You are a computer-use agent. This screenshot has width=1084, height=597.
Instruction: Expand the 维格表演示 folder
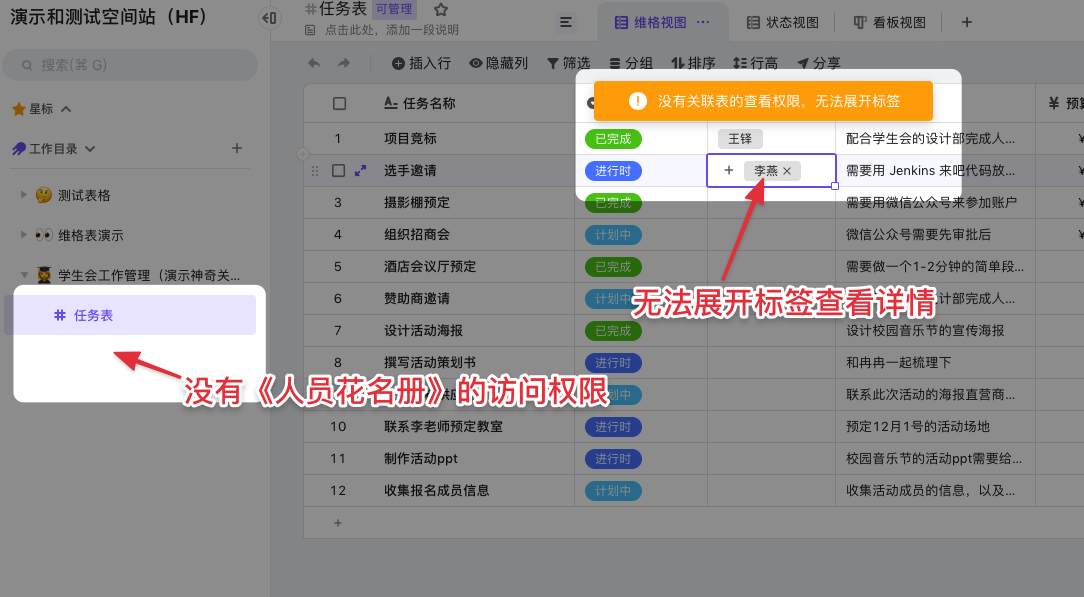(x=25, y=235)
